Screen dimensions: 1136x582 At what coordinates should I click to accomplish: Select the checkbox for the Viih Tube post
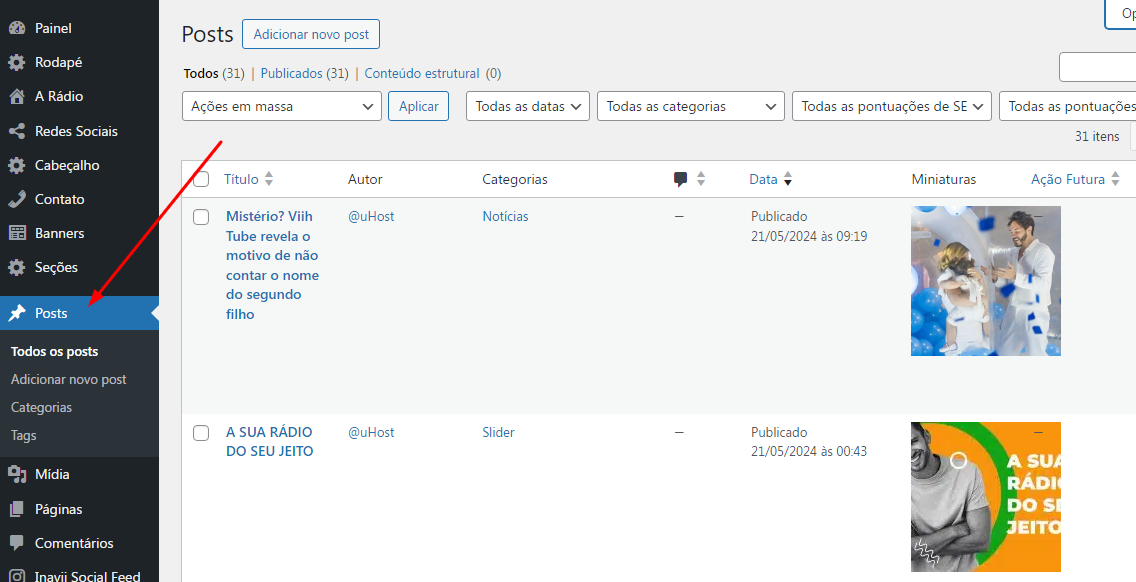pyautogui.click(x=201, y=216)
